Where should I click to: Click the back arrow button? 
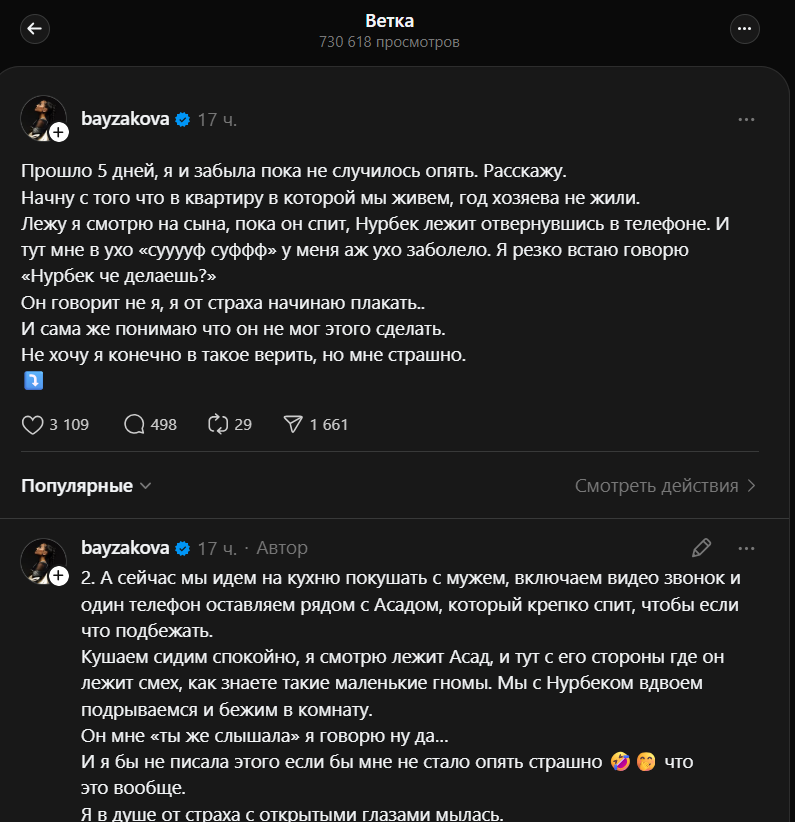[x=35, y=29]
